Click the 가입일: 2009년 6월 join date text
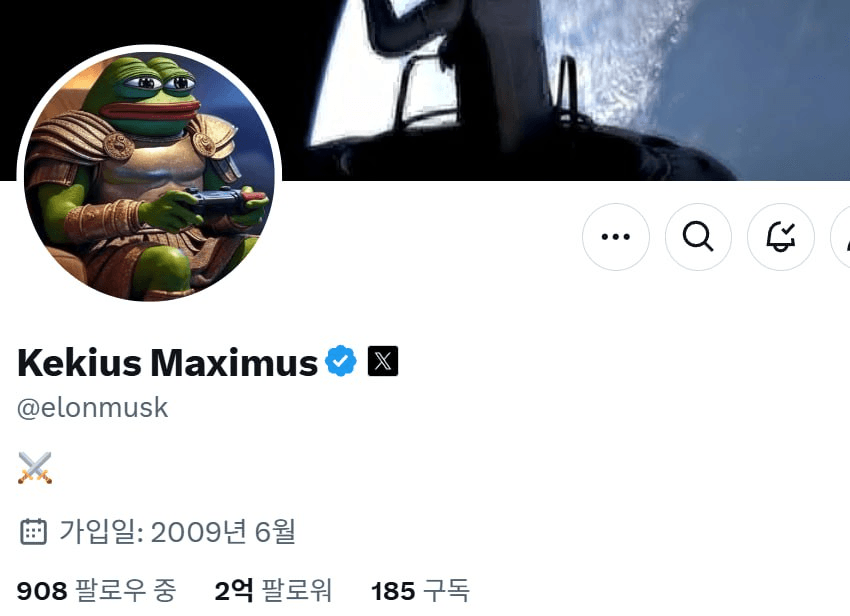This screenshot has height=616, width=850. point(177,531)
